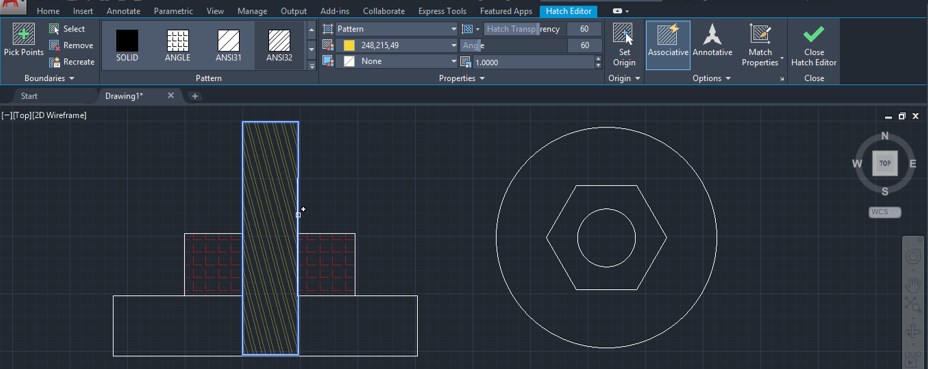Open the Insert ribbon tab
Viewport: 928px width, 369px height.
point(83,11)
